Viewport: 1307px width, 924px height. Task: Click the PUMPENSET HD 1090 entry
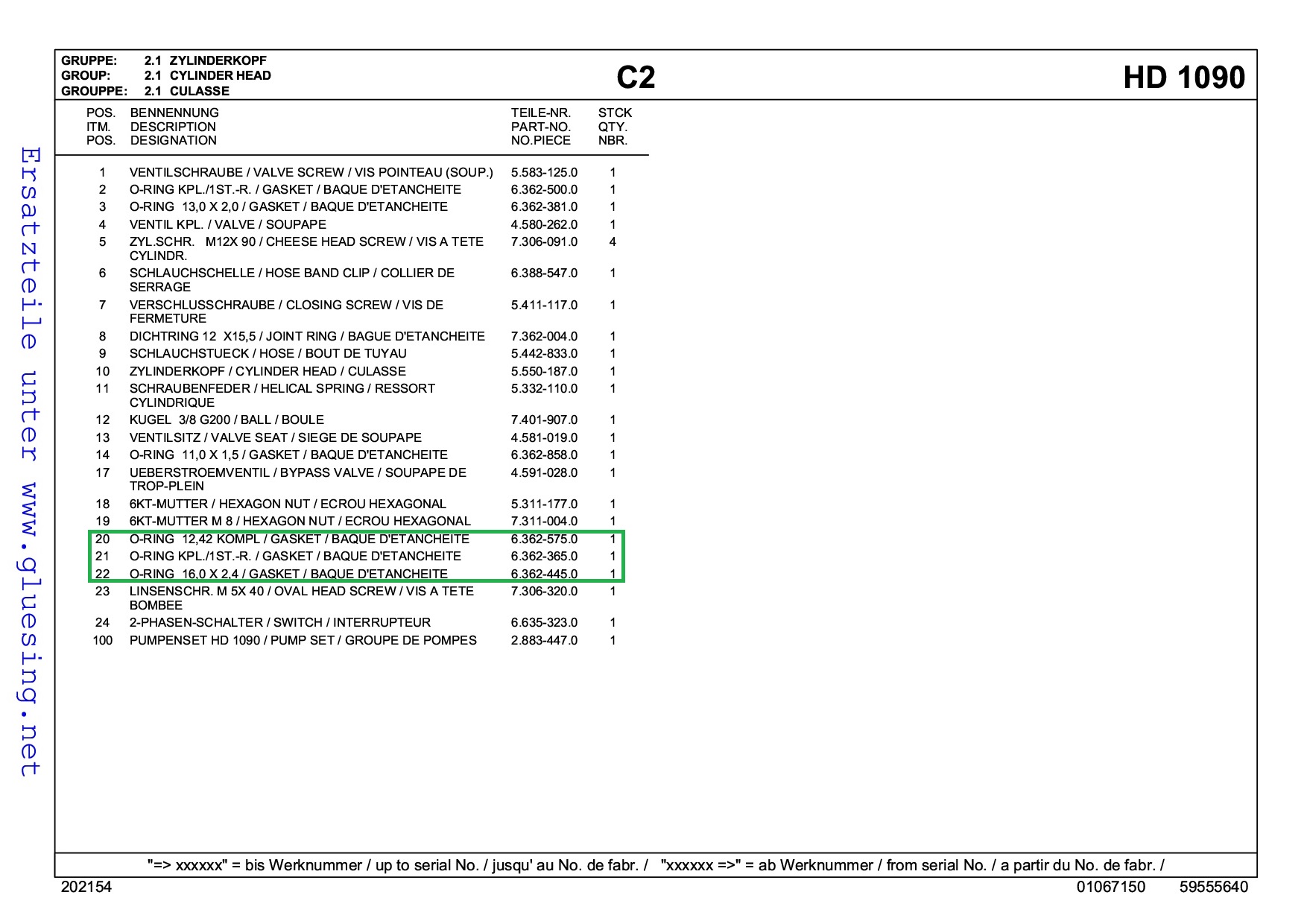303,640
